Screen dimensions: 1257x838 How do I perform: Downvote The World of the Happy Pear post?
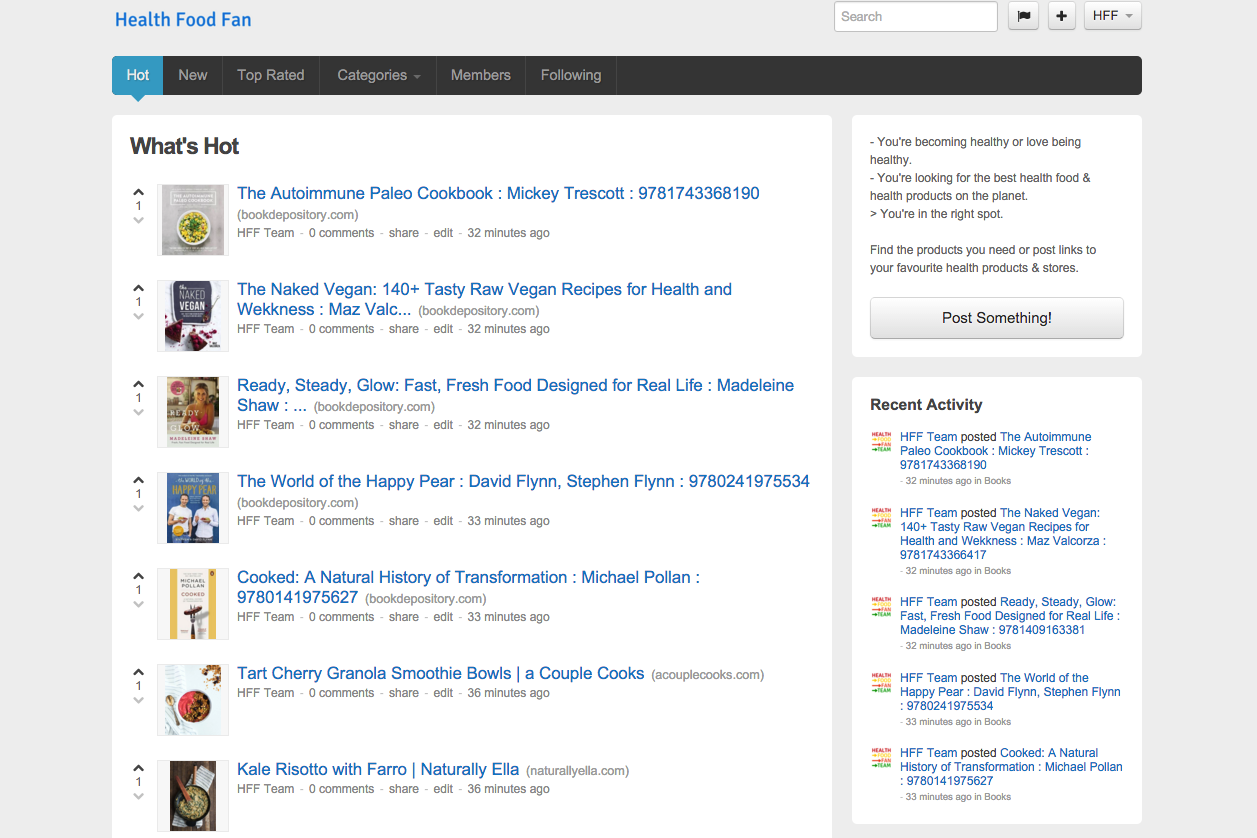(x=139, y=508)
